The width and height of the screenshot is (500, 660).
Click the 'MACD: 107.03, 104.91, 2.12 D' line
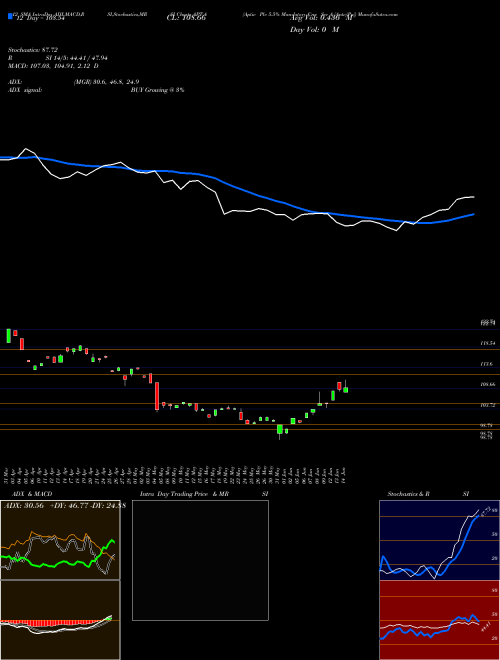(x=53, y=66)
